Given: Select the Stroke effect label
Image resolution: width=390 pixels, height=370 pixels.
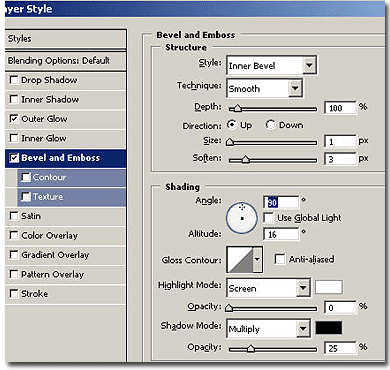Looking at the screenshot, I should click(35, 294).
